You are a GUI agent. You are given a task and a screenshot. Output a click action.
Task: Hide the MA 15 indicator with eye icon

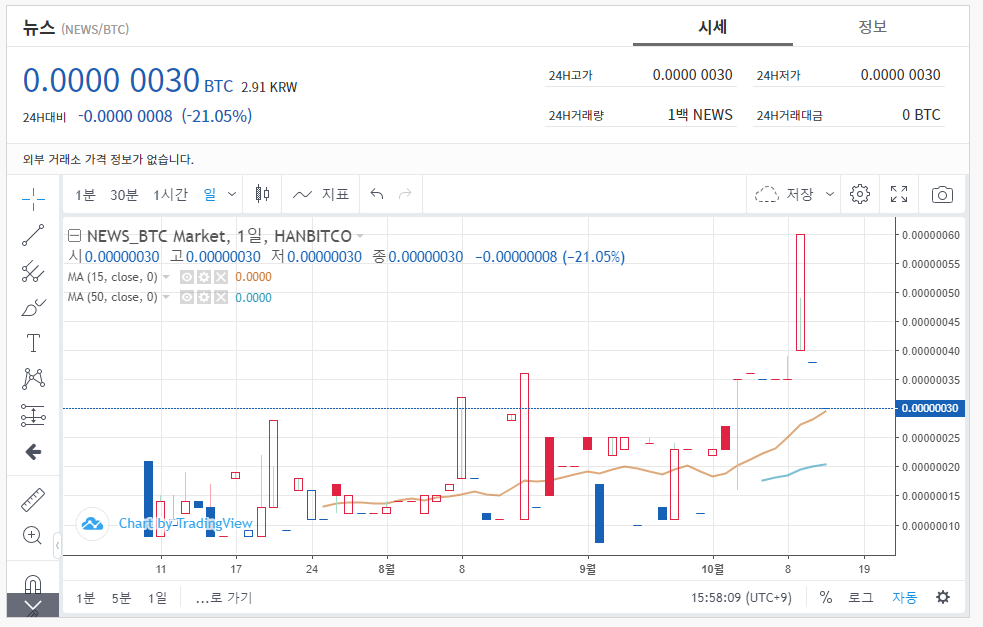point(187,277)
